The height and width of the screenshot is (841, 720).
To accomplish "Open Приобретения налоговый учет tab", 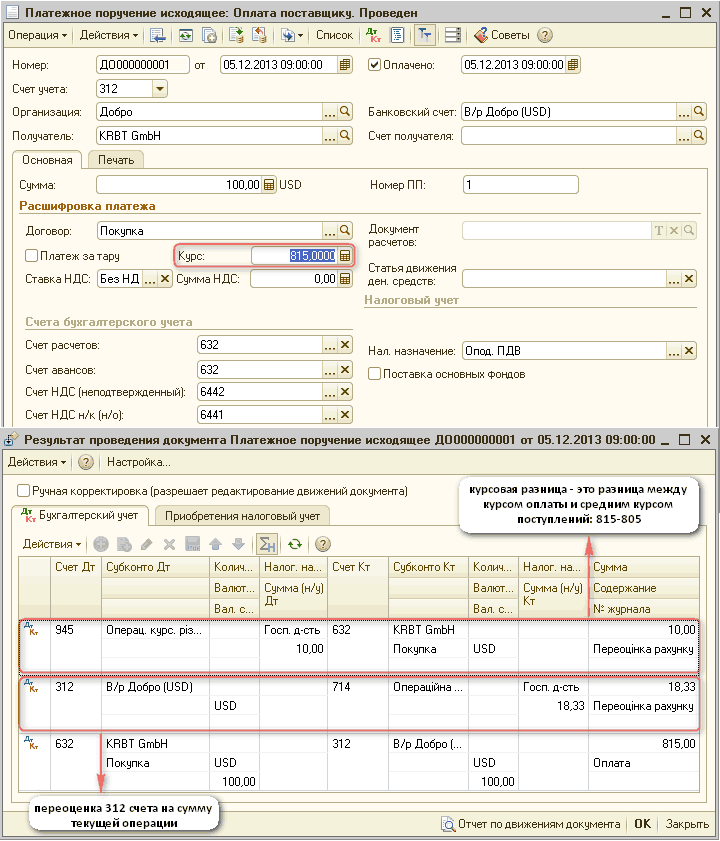I will pyautogui.click(x=242, y=516).
